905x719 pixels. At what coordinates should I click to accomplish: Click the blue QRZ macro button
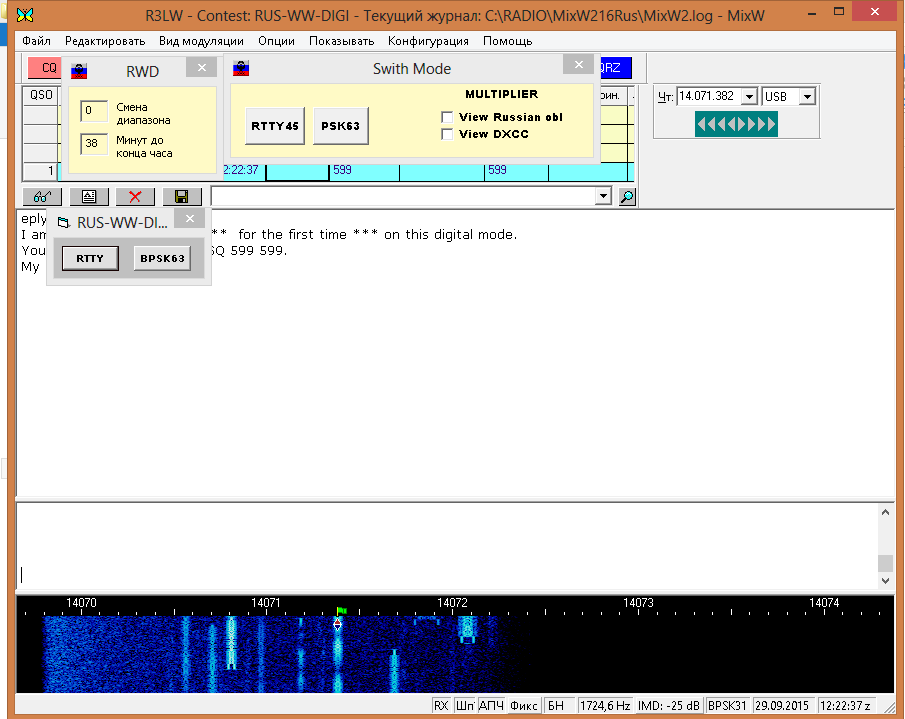[x=614, y=68]
